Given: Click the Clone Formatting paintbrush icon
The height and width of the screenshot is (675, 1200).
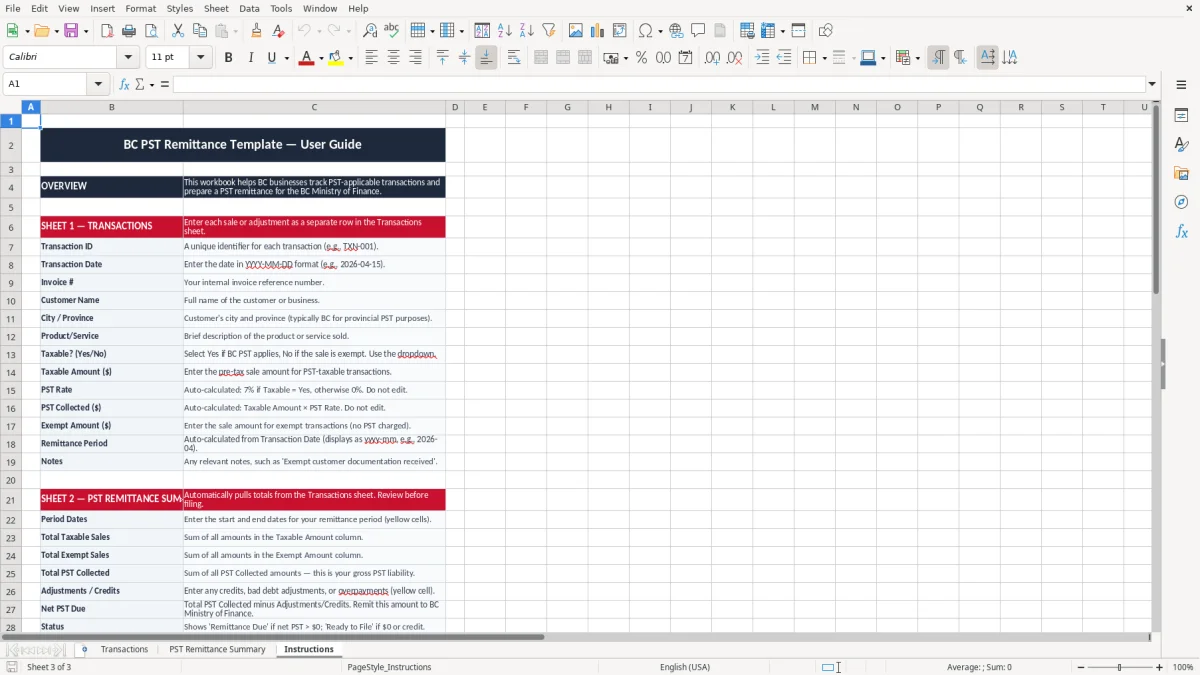Looking at the screenshot, I should click(x=257, y=31).
